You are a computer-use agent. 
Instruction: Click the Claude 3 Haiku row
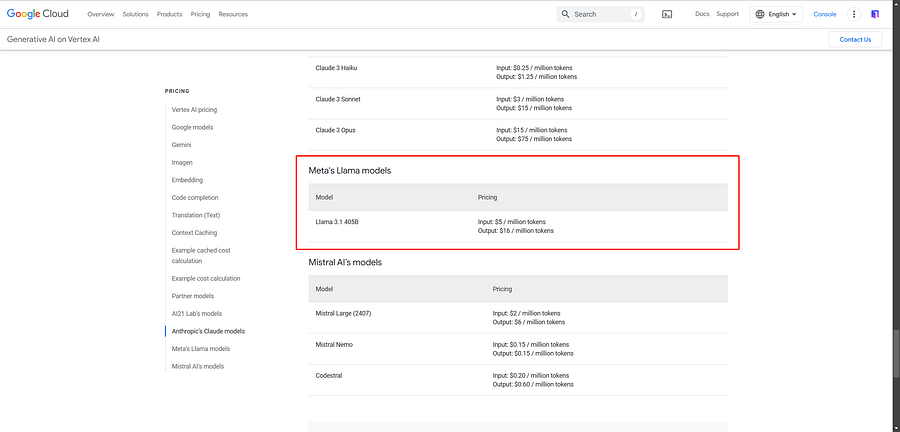(518, 72)
